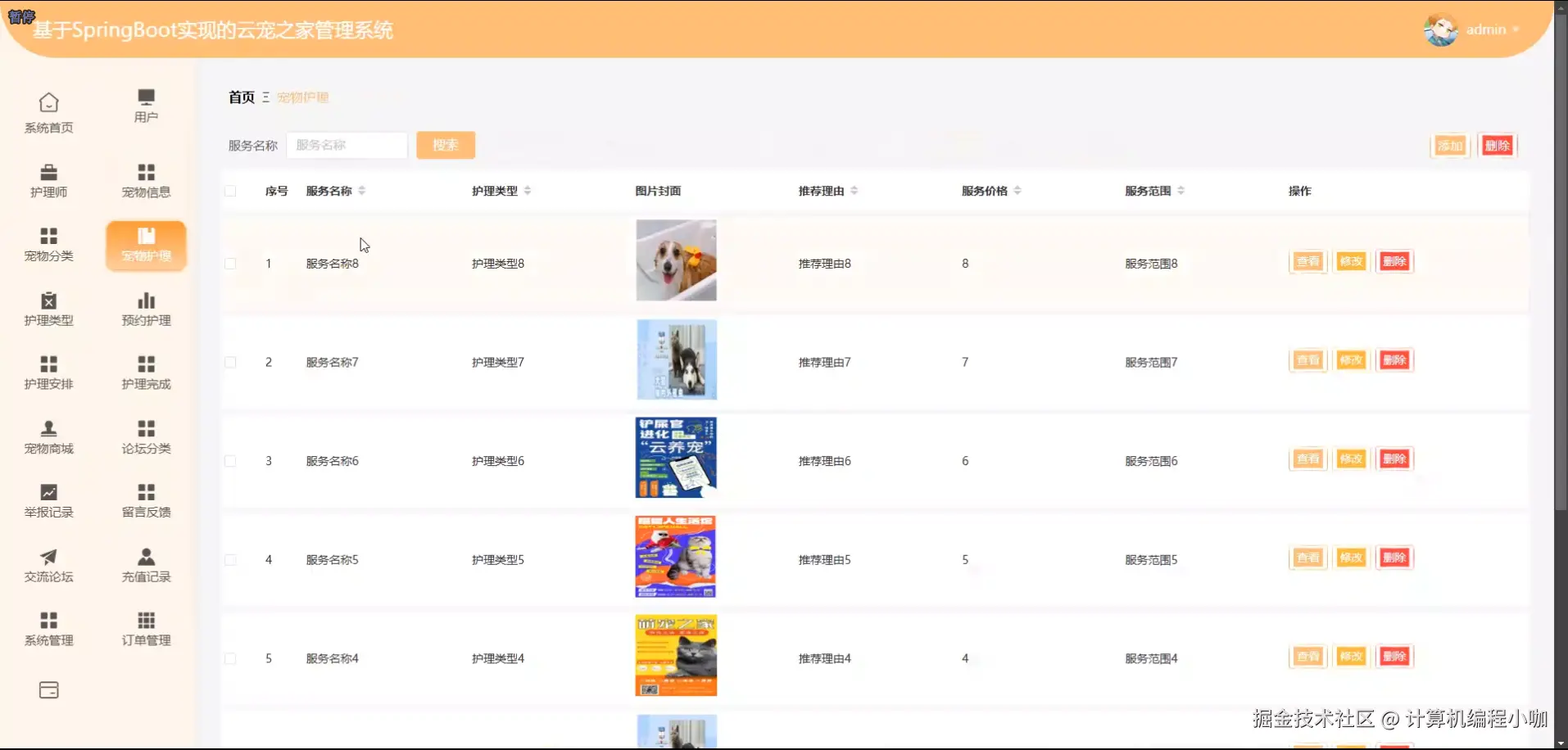Open 充值记录 in the sidebar
The width and height of the screenshot is (1568, 750).
click(146, 565)
